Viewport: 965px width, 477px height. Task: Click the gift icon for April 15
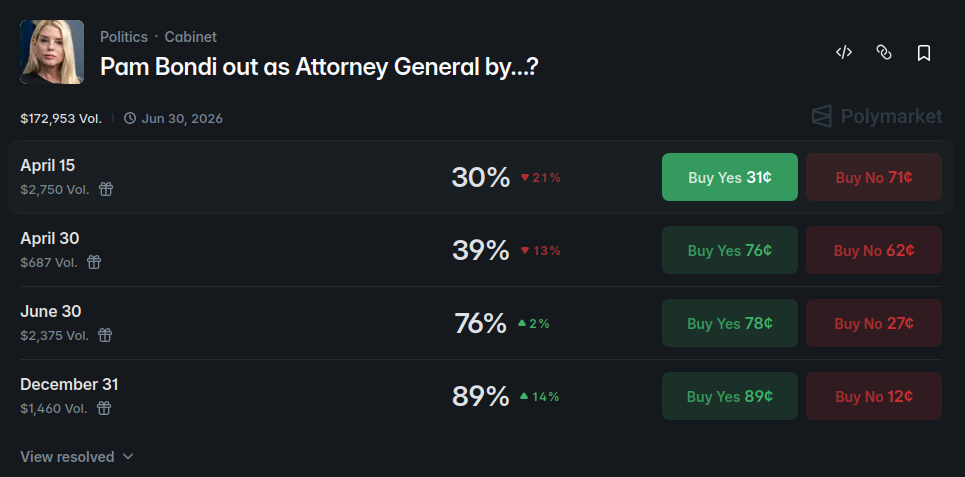point(106,189)
